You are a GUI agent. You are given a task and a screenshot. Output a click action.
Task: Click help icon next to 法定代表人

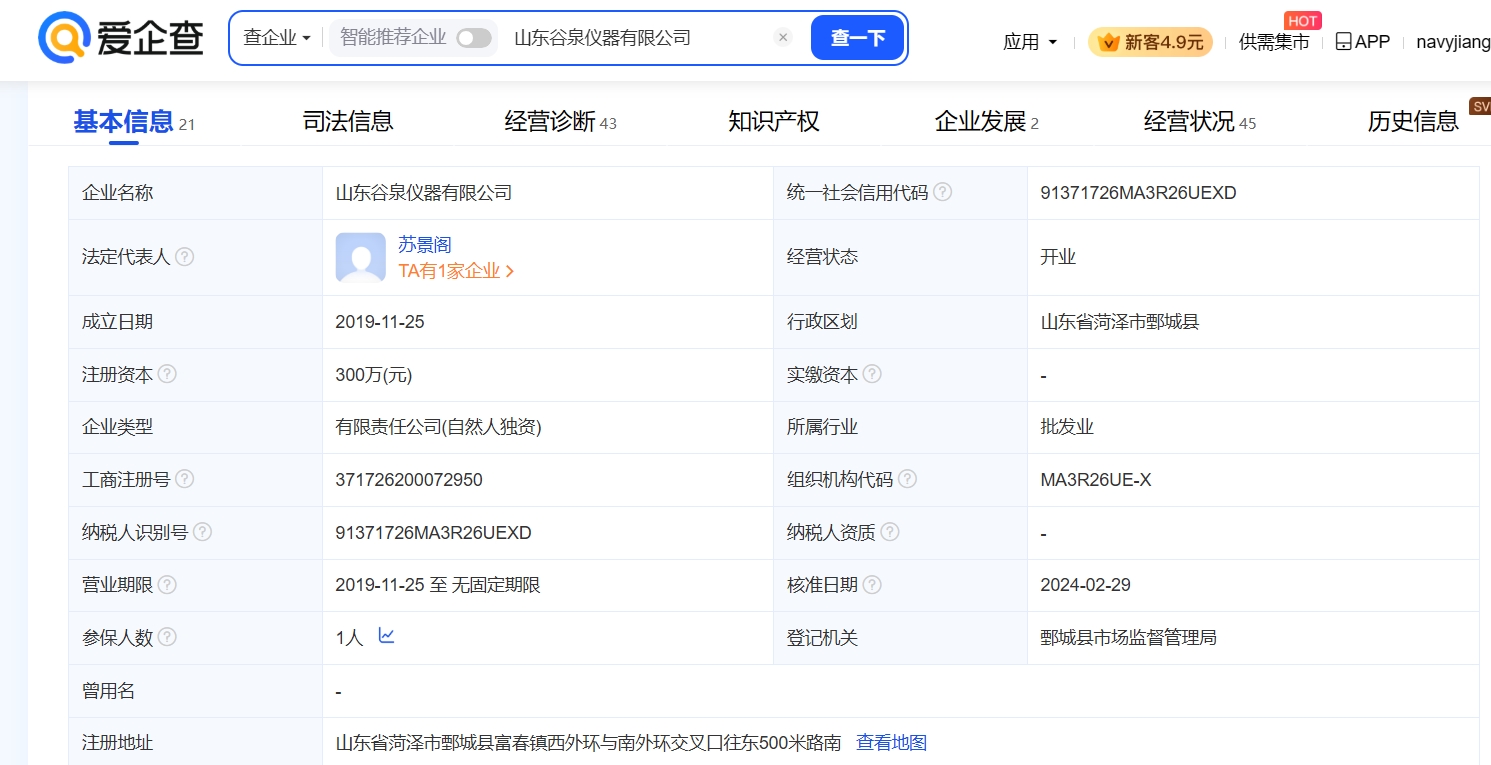coord(184,257)
